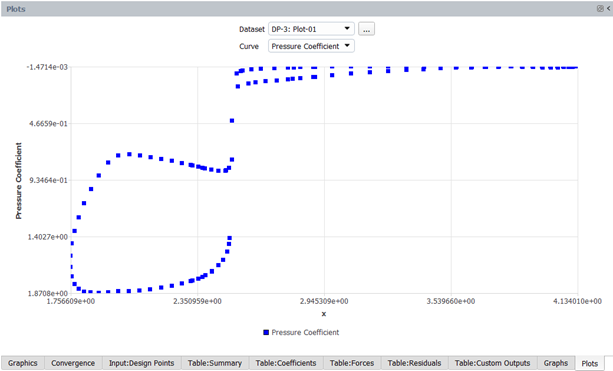
Task: Open the Table:Custom Outputs tab
Action: 493,363
